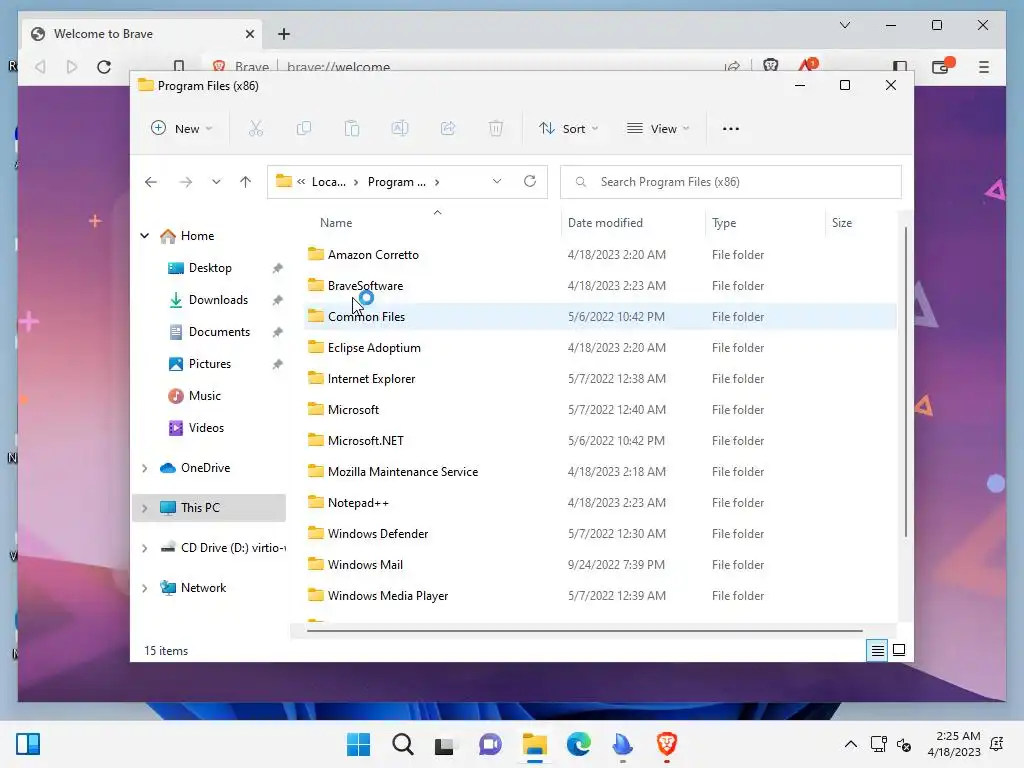
Task: Click the horizontal scrollbar of file list
Action: 584,631
